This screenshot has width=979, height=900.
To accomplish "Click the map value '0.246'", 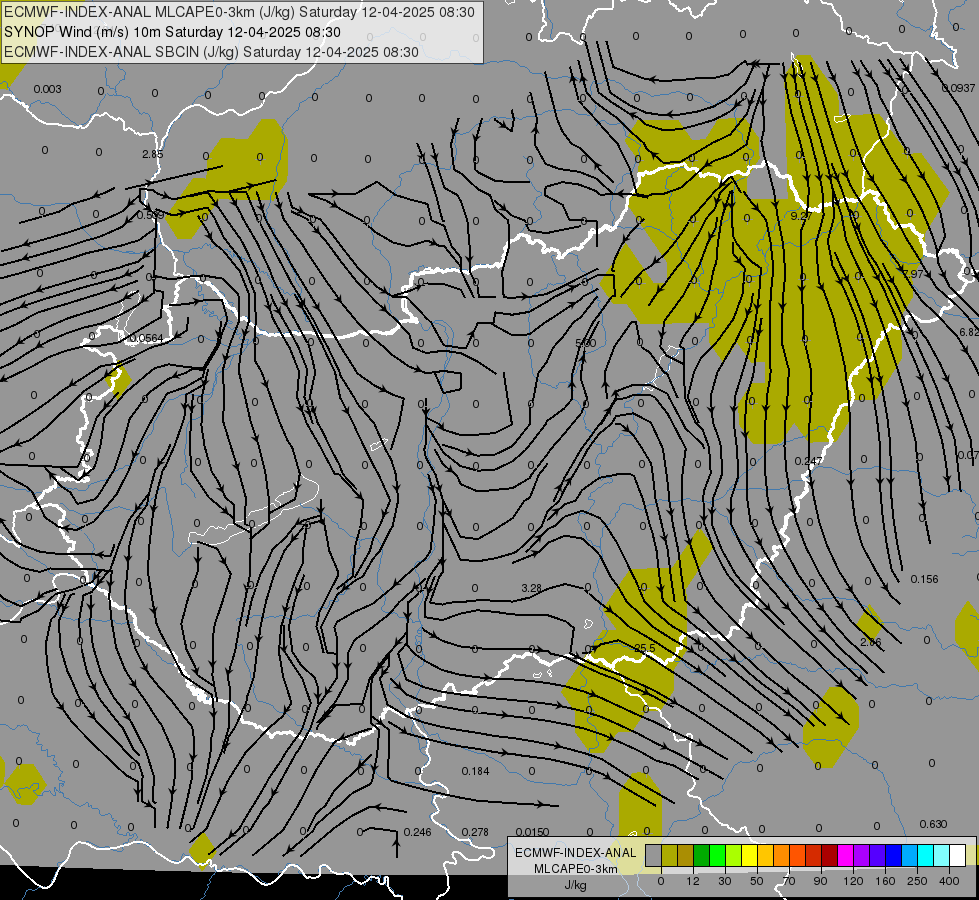I will click(x=417, y=832).
